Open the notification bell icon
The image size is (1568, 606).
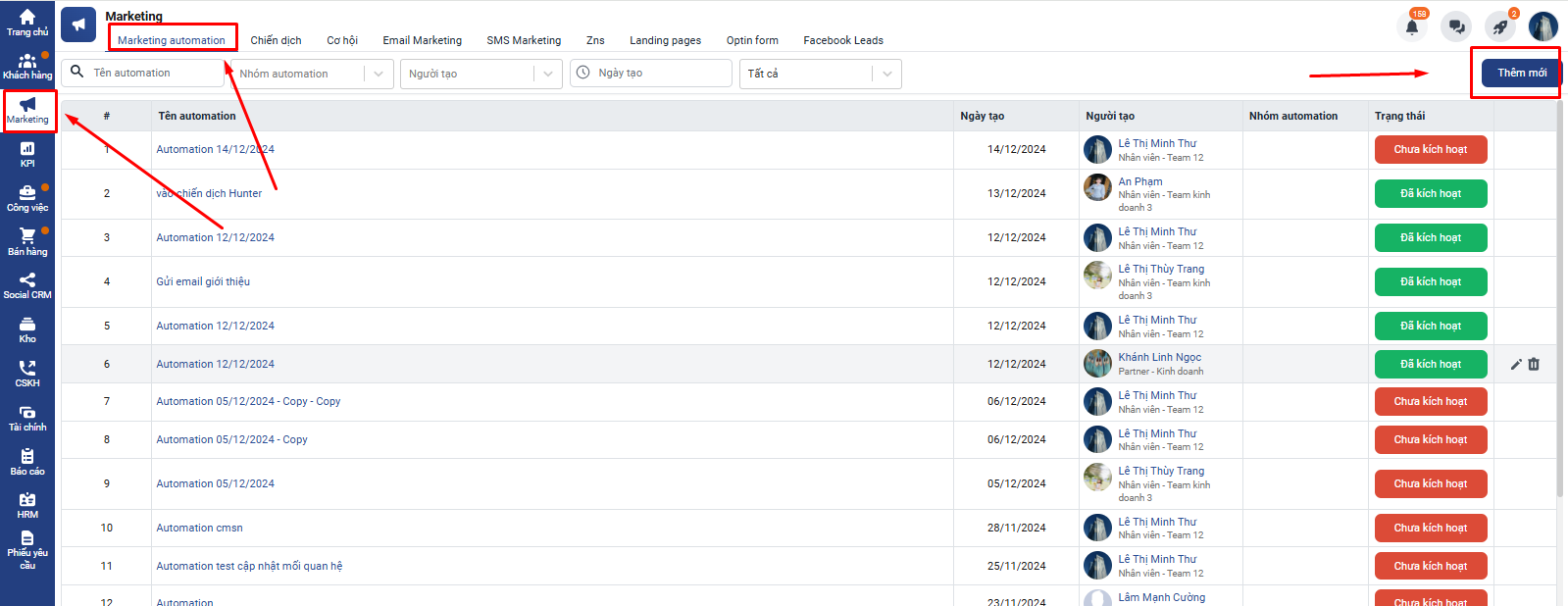(x=1412, y=26)
